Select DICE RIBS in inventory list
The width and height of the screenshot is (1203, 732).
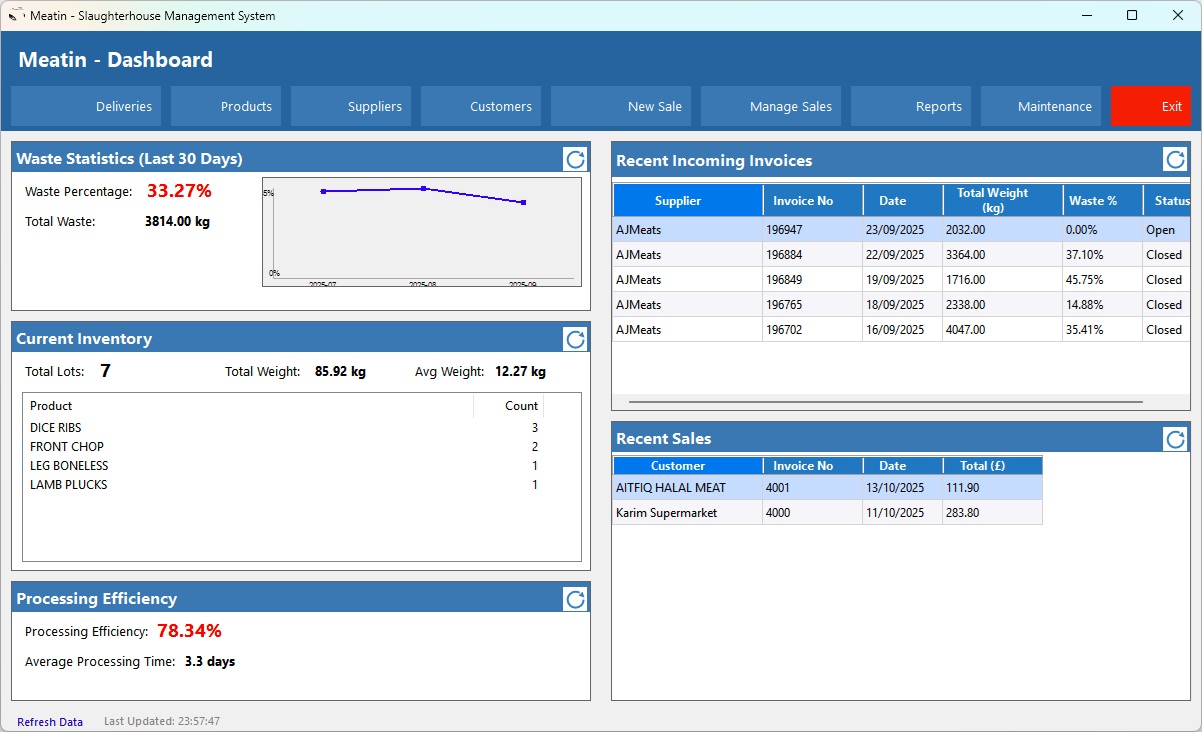click(x=56, y=428)
